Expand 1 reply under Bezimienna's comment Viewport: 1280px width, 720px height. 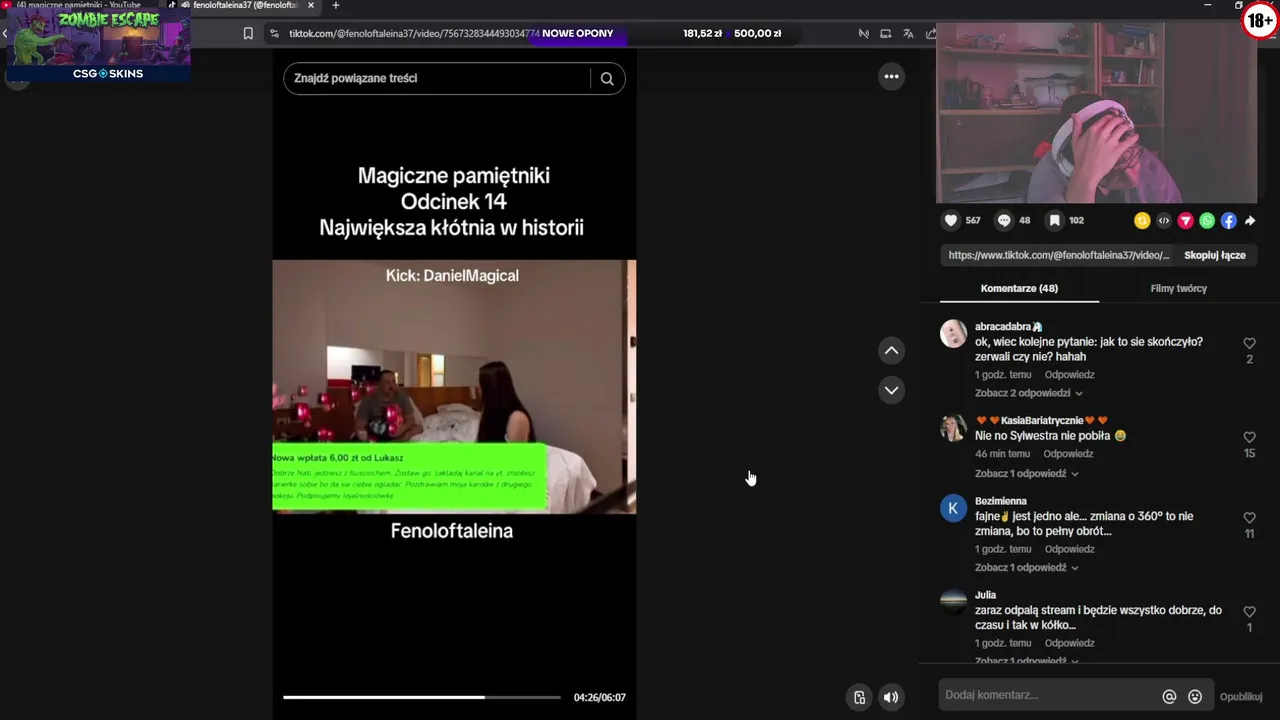point(1027,567)
